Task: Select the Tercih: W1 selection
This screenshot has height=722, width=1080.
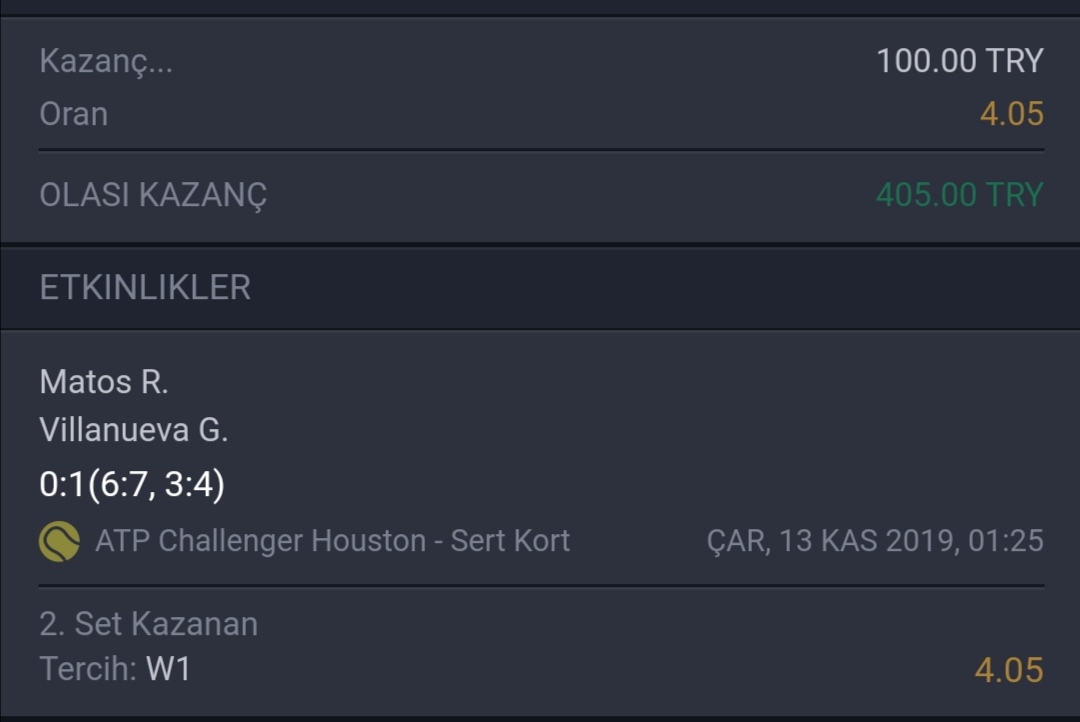Action: (x=115, y=668)
